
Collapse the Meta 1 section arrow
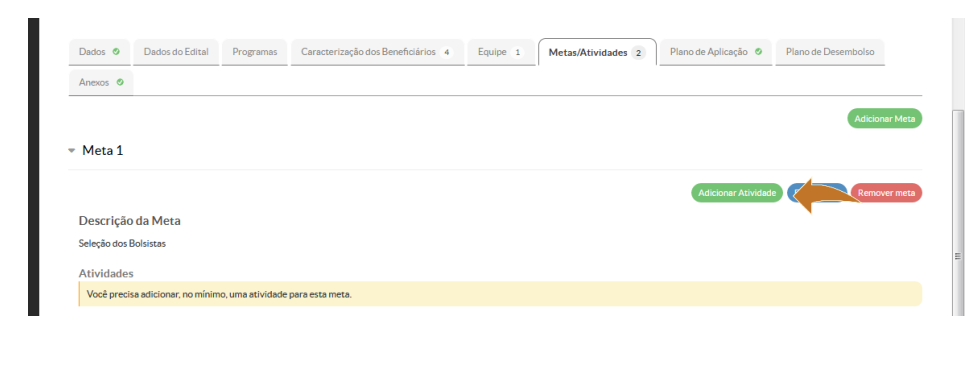[72, 151]
